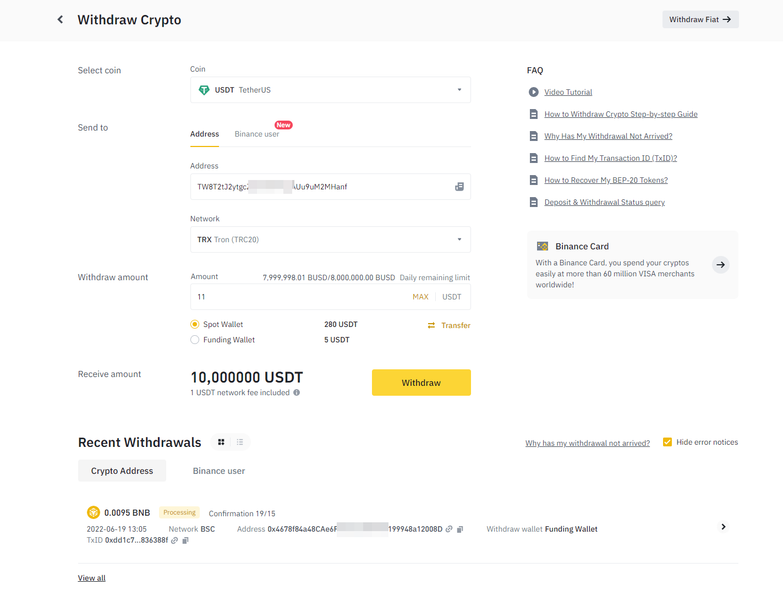
Task: Open Deposit & Withdrawal Status query
Action: (x=604, y=202)
